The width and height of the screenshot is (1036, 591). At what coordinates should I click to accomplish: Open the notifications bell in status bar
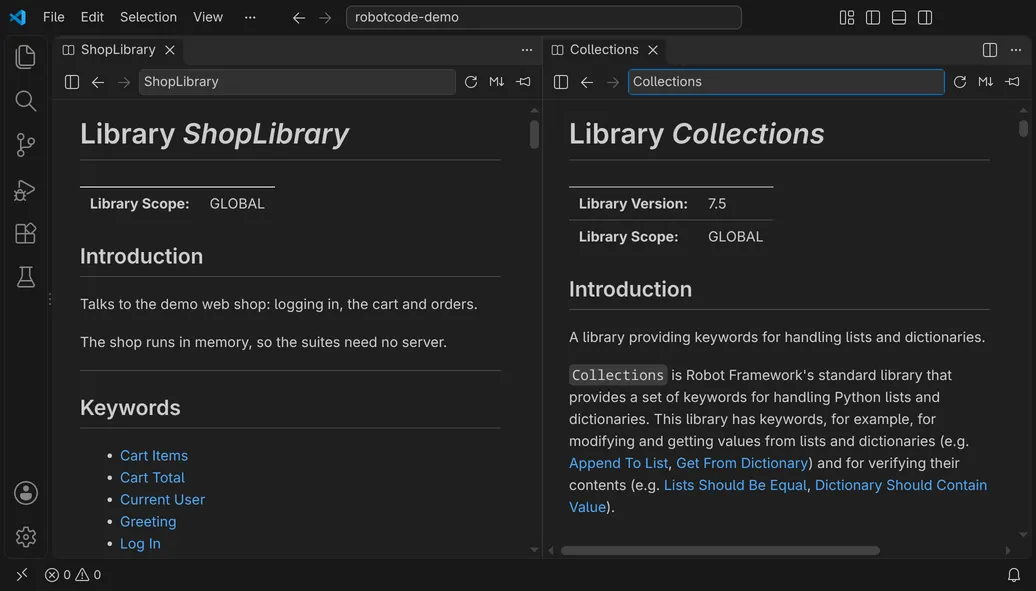pos(1014,574)
